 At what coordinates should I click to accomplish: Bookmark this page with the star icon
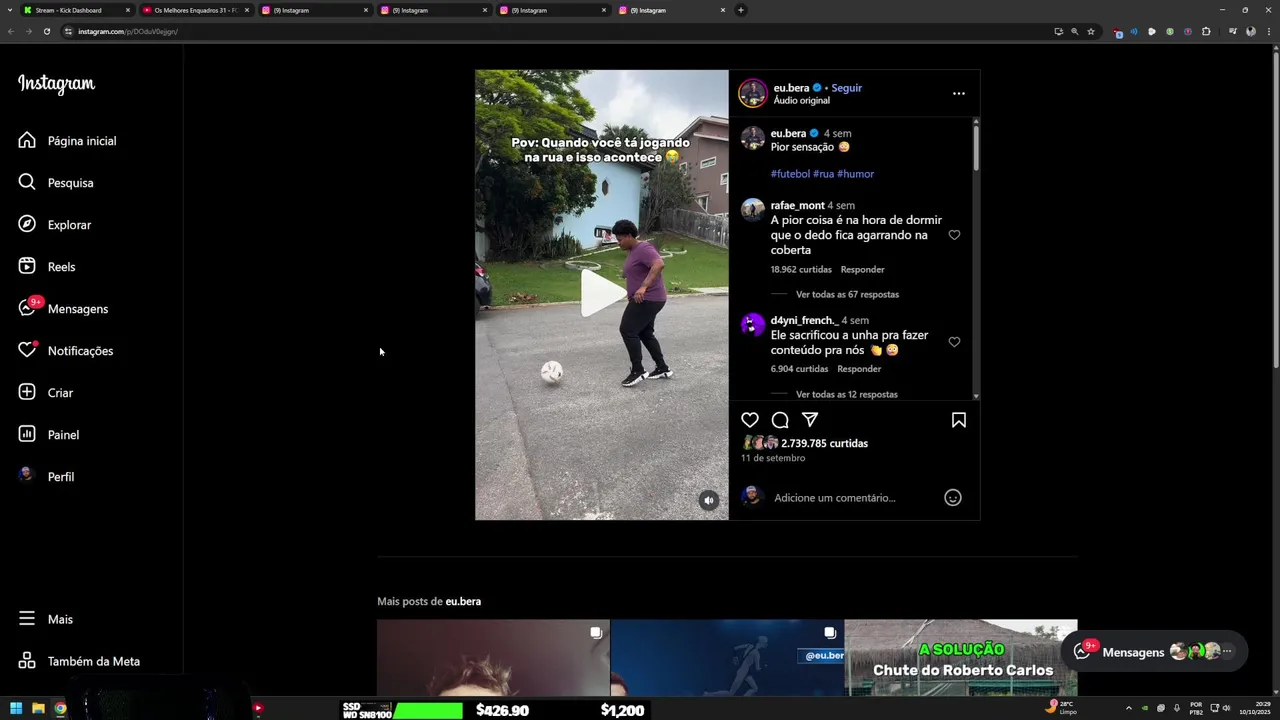pos(1091,31)
